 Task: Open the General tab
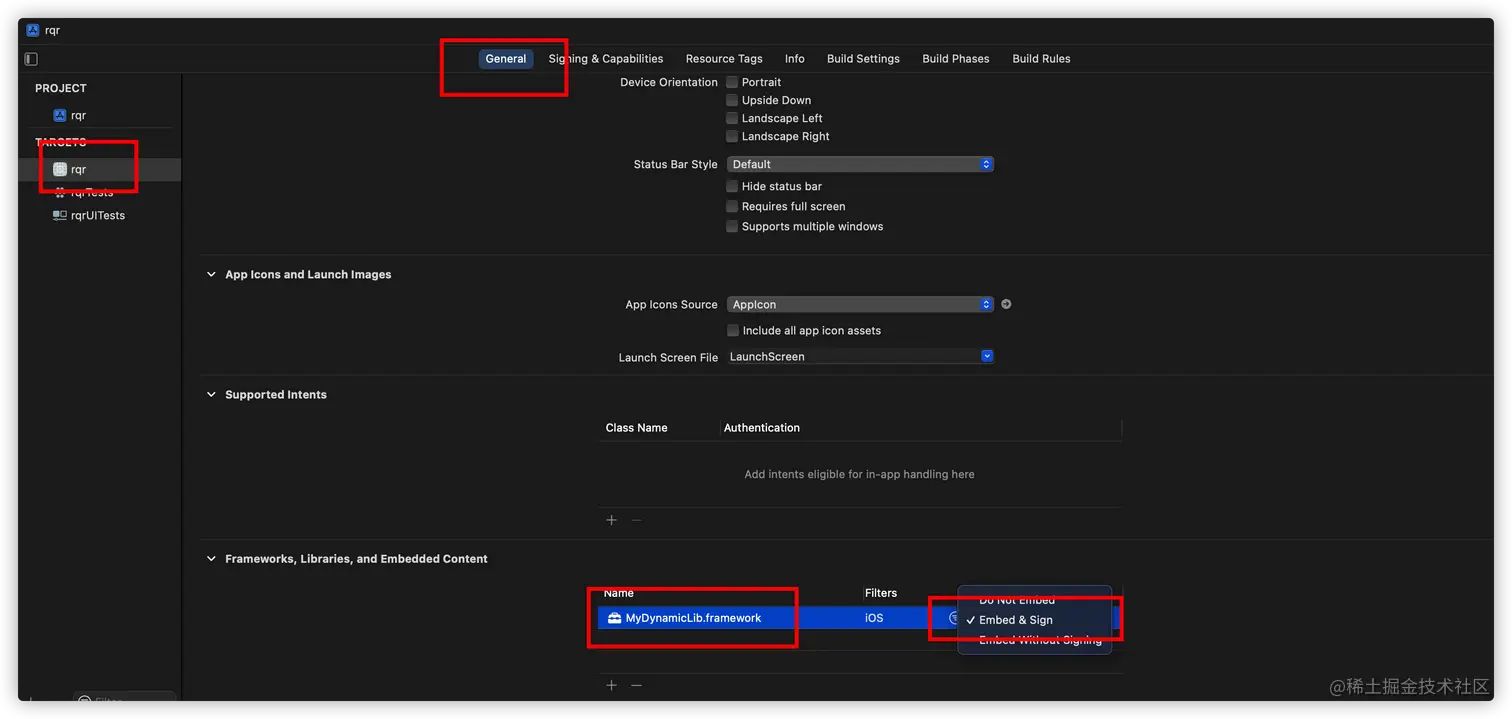point(506,59)
